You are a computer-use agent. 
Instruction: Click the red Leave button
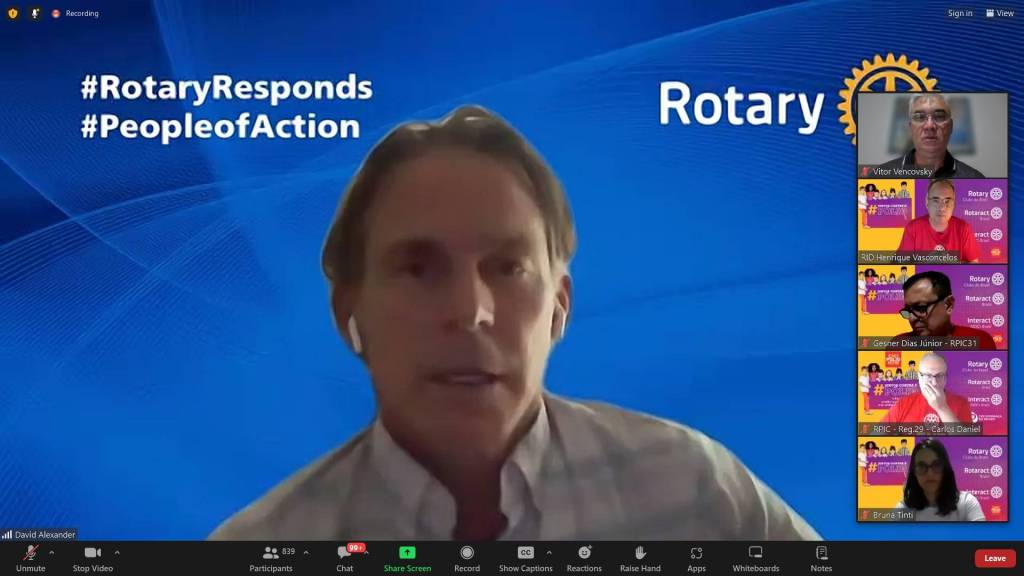pos(994,558)
